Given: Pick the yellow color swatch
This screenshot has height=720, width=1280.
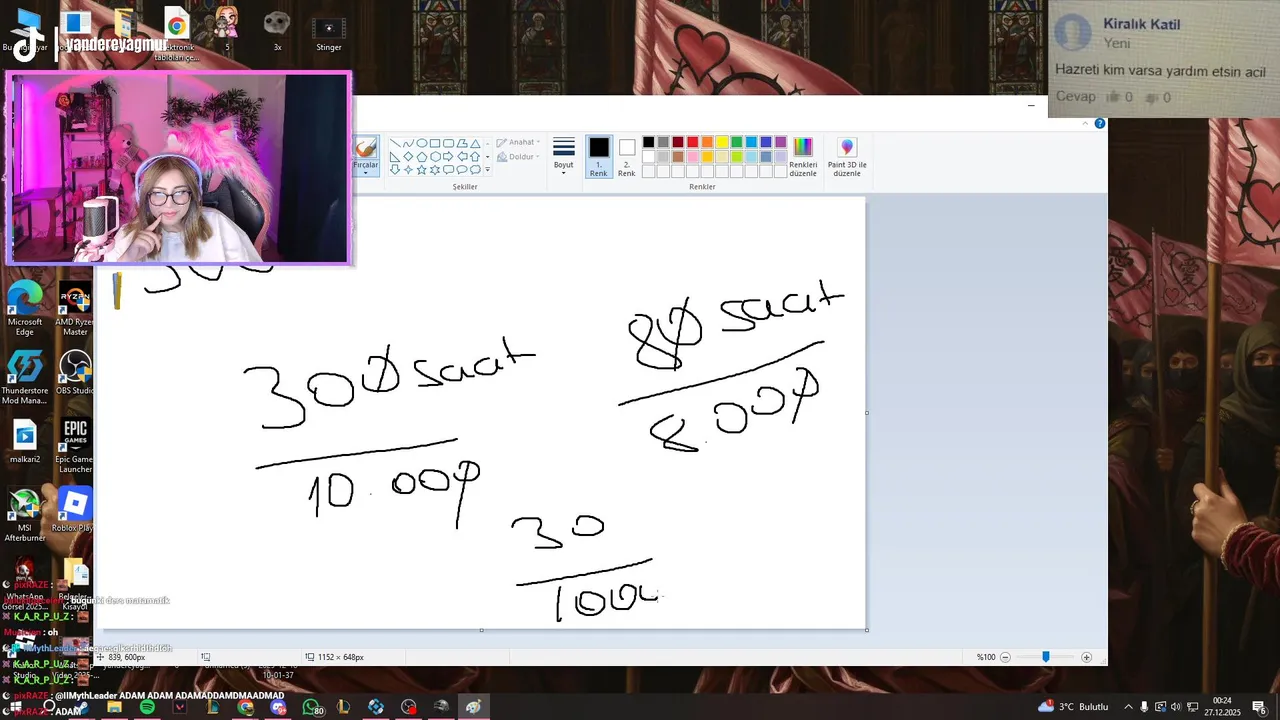Looking at the screenshot, I should [x=721, y=142].
